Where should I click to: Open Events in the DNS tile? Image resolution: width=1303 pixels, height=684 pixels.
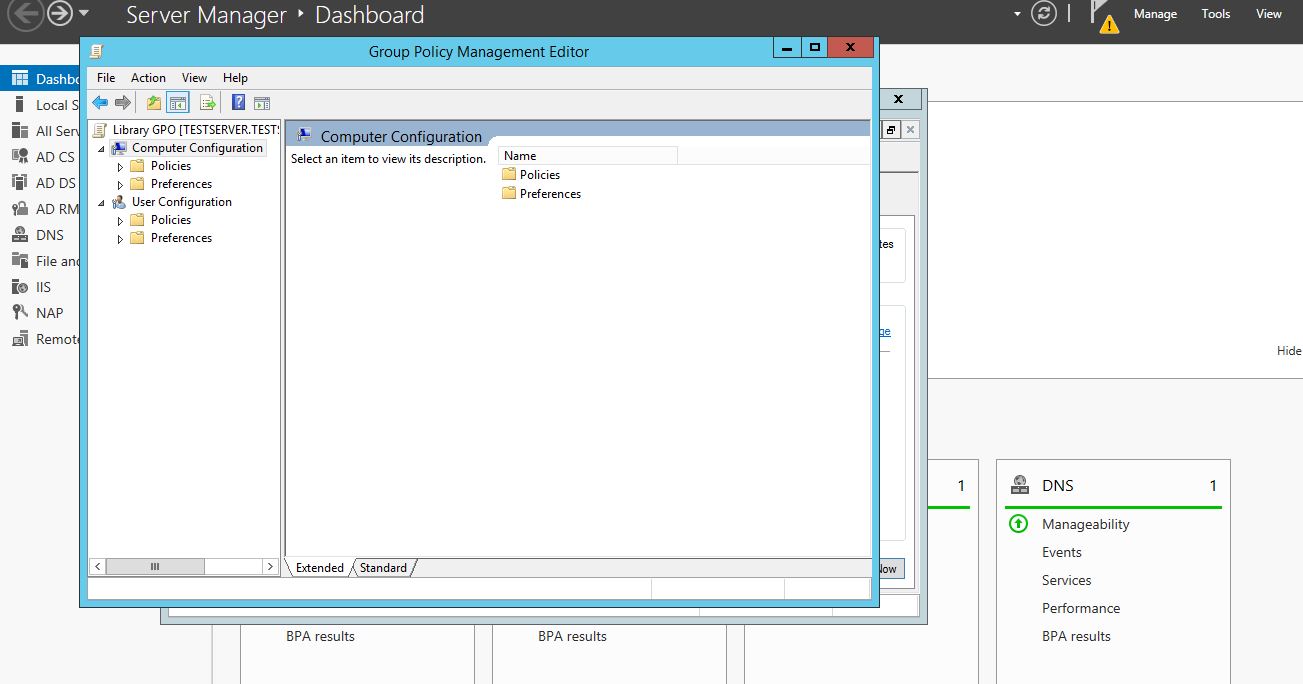tap(1062, 552)
